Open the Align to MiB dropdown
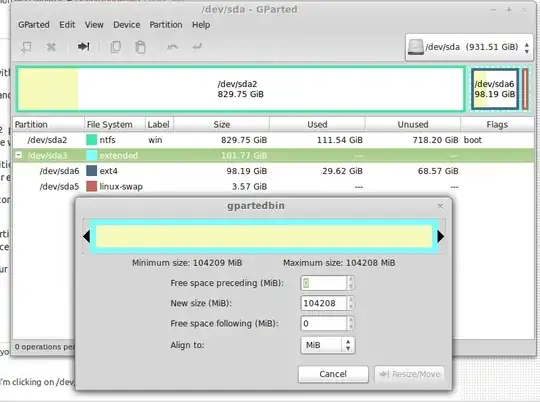The height and width of the screenshot is (402, 540). (328, 345)
